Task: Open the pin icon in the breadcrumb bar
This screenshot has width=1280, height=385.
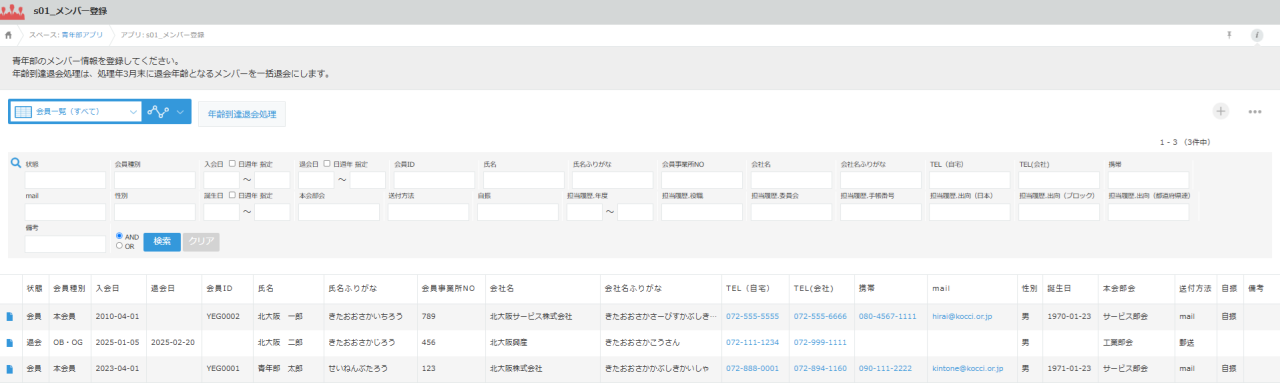Action: pyautogui.click(x=1229, y=35)
